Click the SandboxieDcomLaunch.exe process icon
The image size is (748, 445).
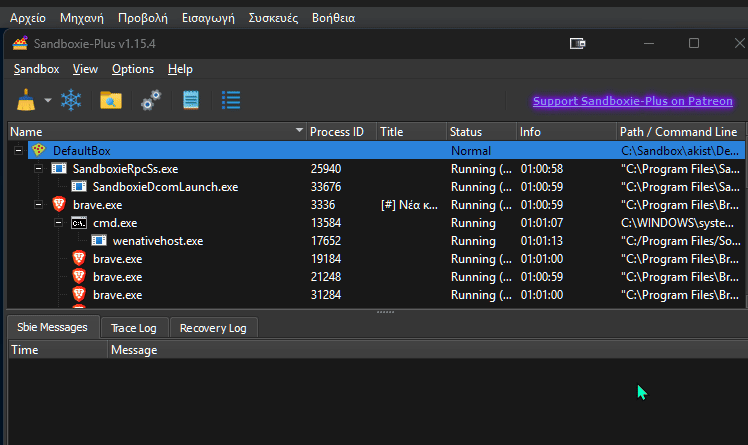[x=79, y=186]
